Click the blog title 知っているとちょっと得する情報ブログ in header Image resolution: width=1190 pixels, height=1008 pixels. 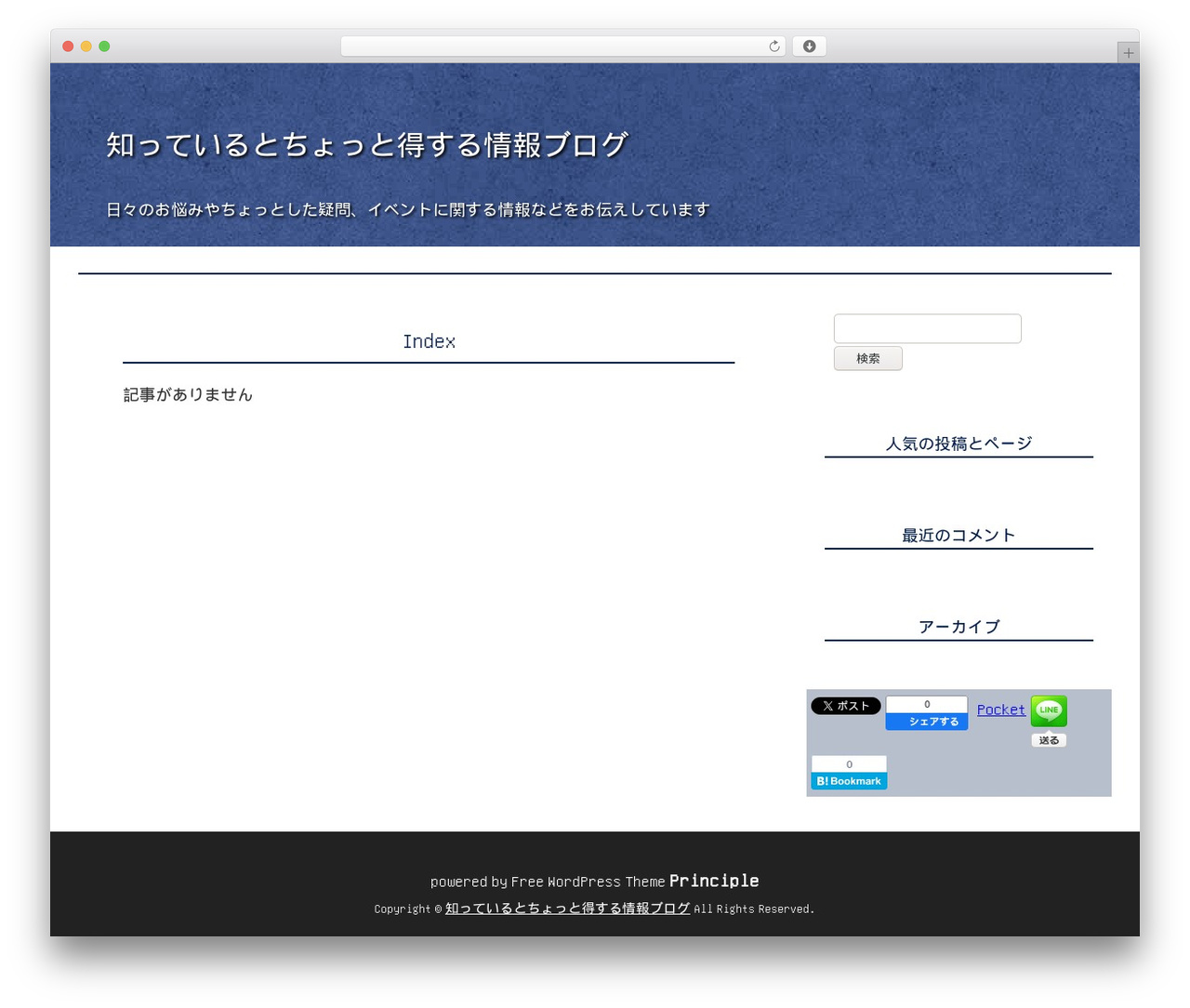point(366,145)
